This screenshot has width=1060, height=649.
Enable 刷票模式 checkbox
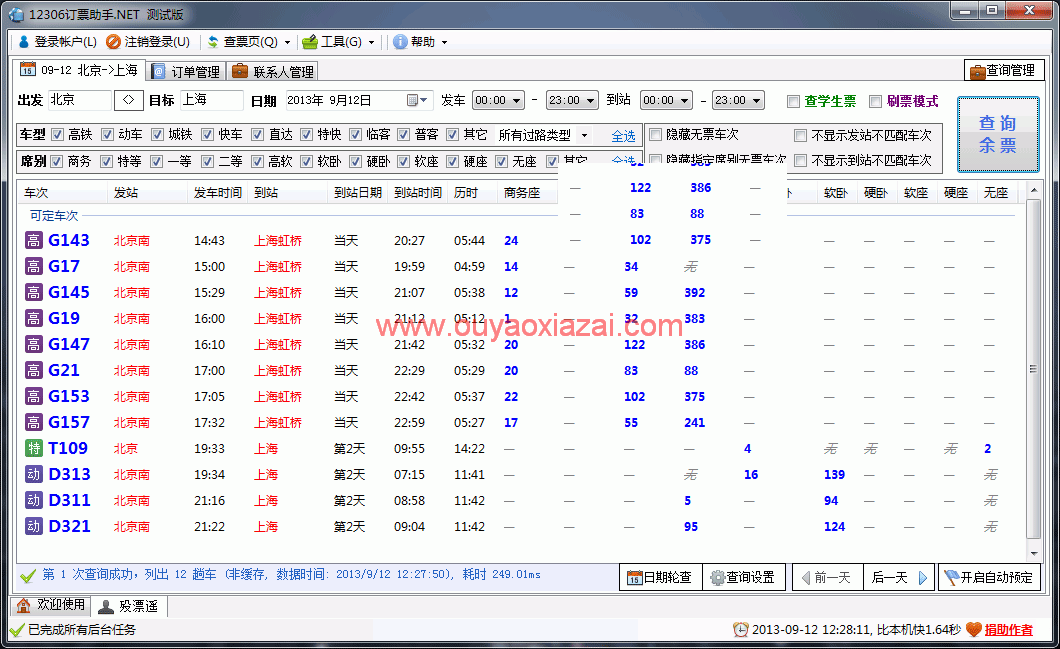875,101
